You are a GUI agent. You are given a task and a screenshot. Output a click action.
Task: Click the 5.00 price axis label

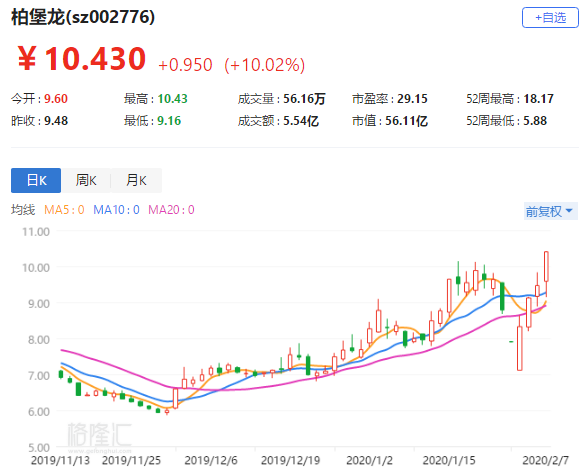(39, 447)
